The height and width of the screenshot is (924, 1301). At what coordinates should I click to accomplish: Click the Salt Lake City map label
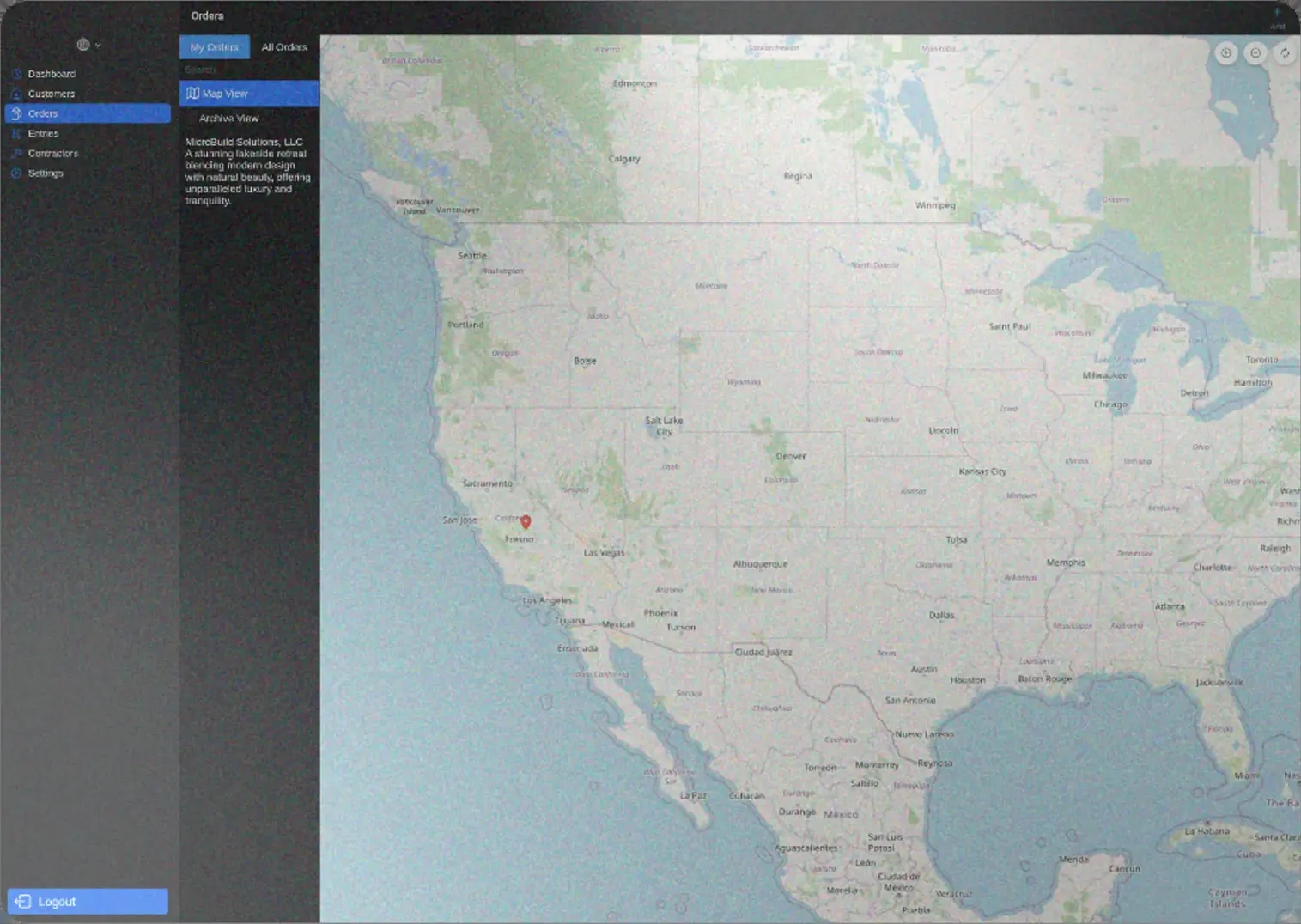[664, 426]
